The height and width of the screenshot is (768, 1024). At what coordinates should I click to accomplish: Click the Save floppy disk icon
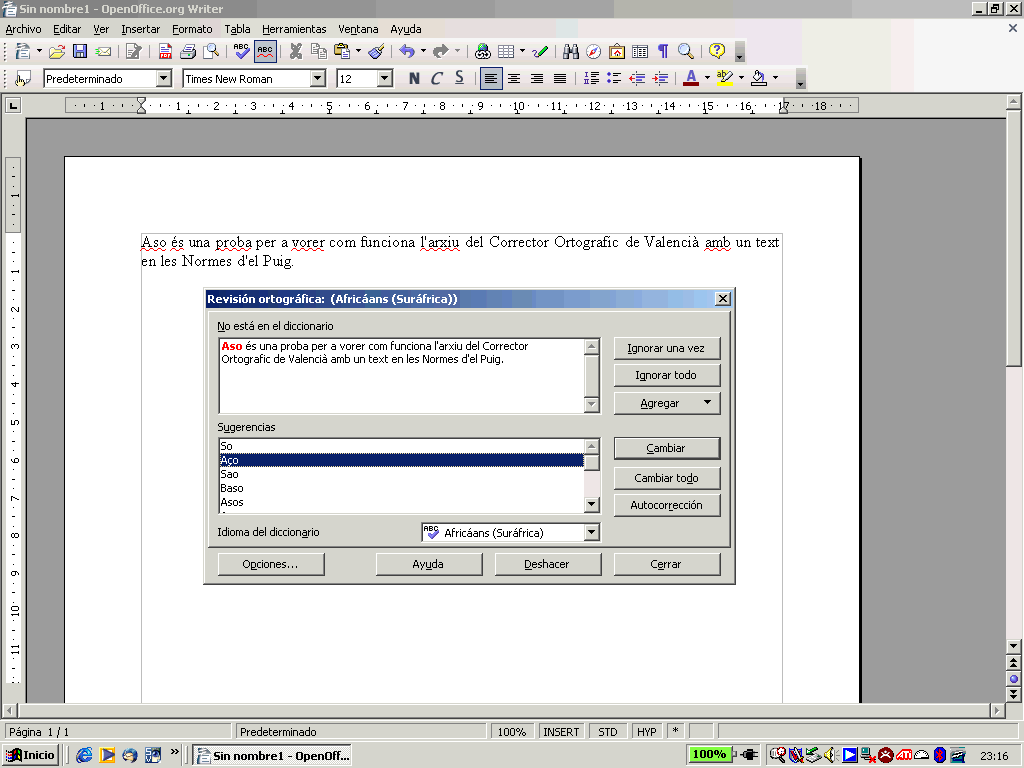coord(80,51)
